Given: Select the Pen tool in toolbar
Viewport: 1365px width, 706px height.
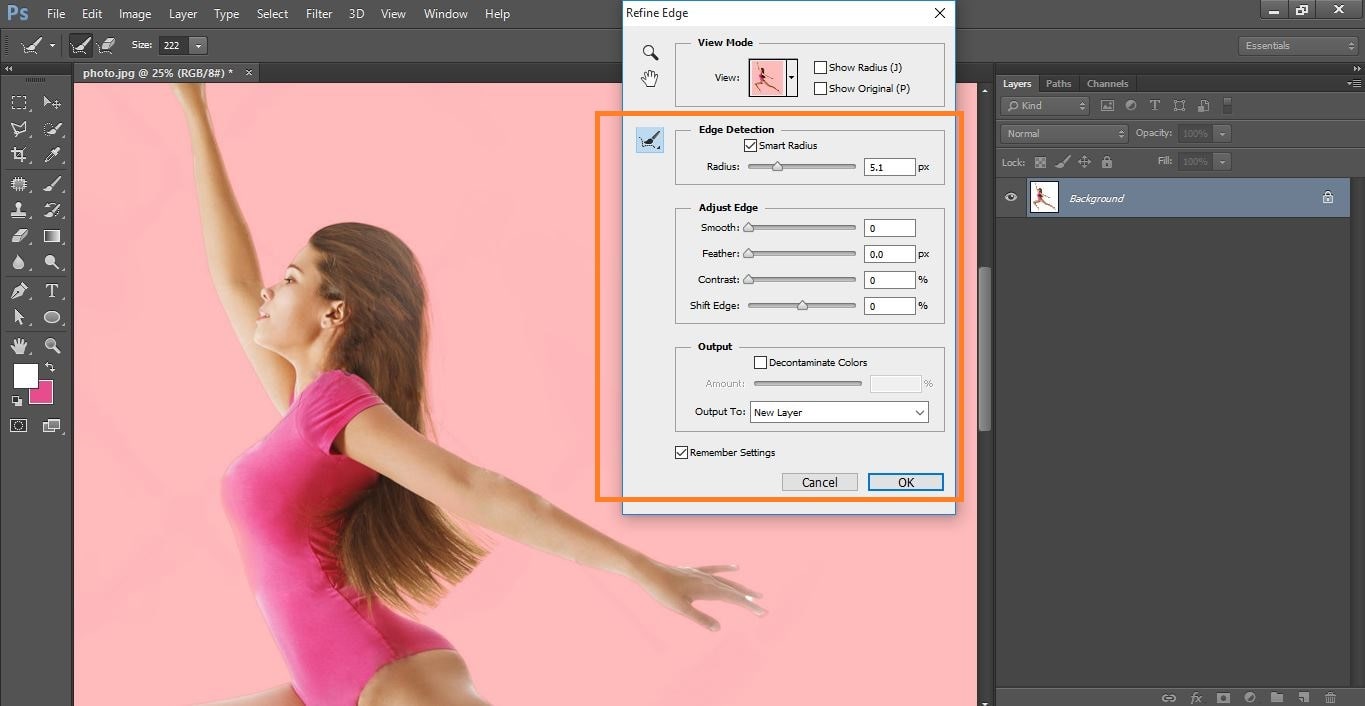Looking at the screenshot, I should tap(19, 291).
